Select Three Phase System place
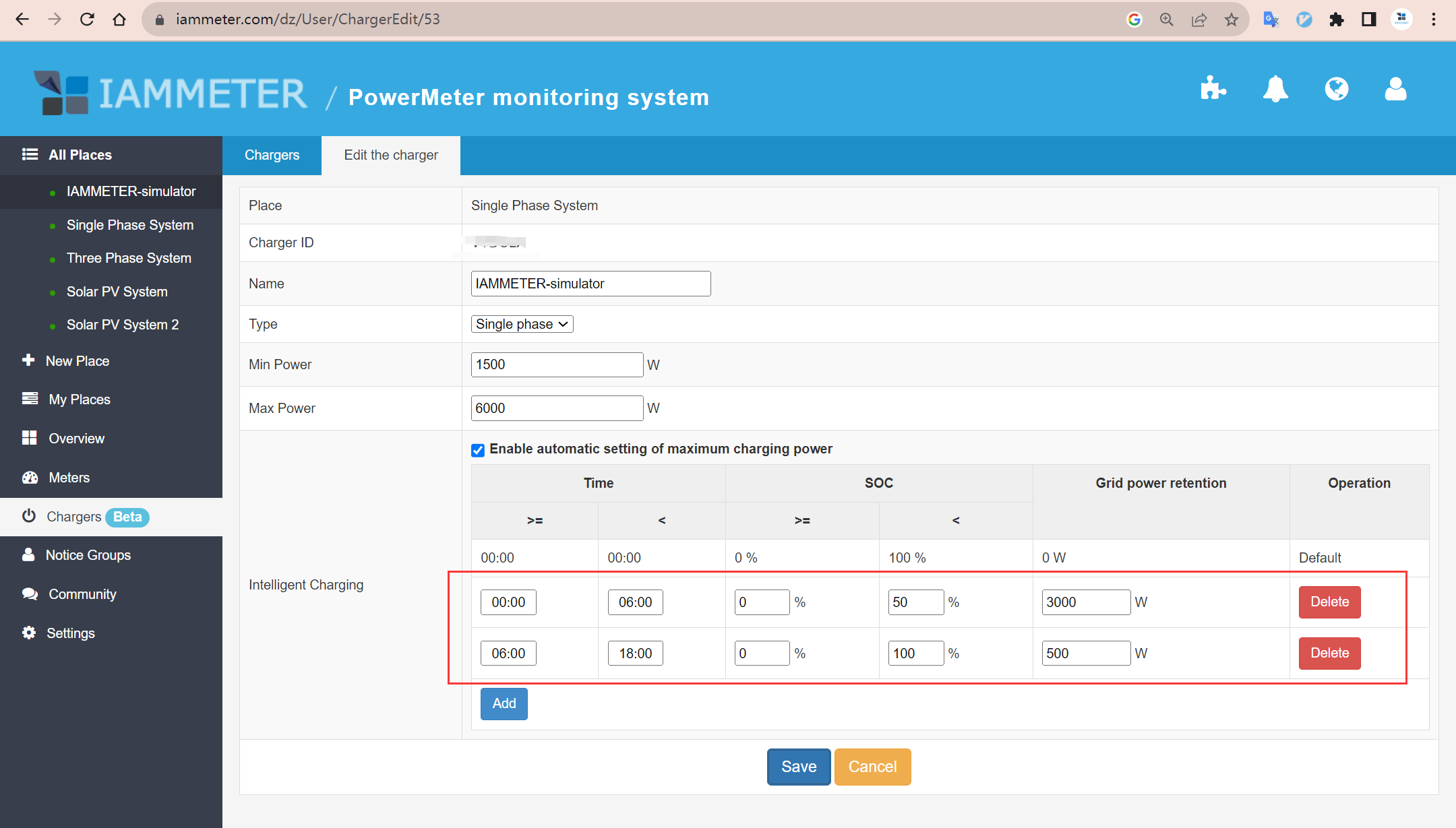This screenshot has height=828, width=1456. click(x=129, y=258)
